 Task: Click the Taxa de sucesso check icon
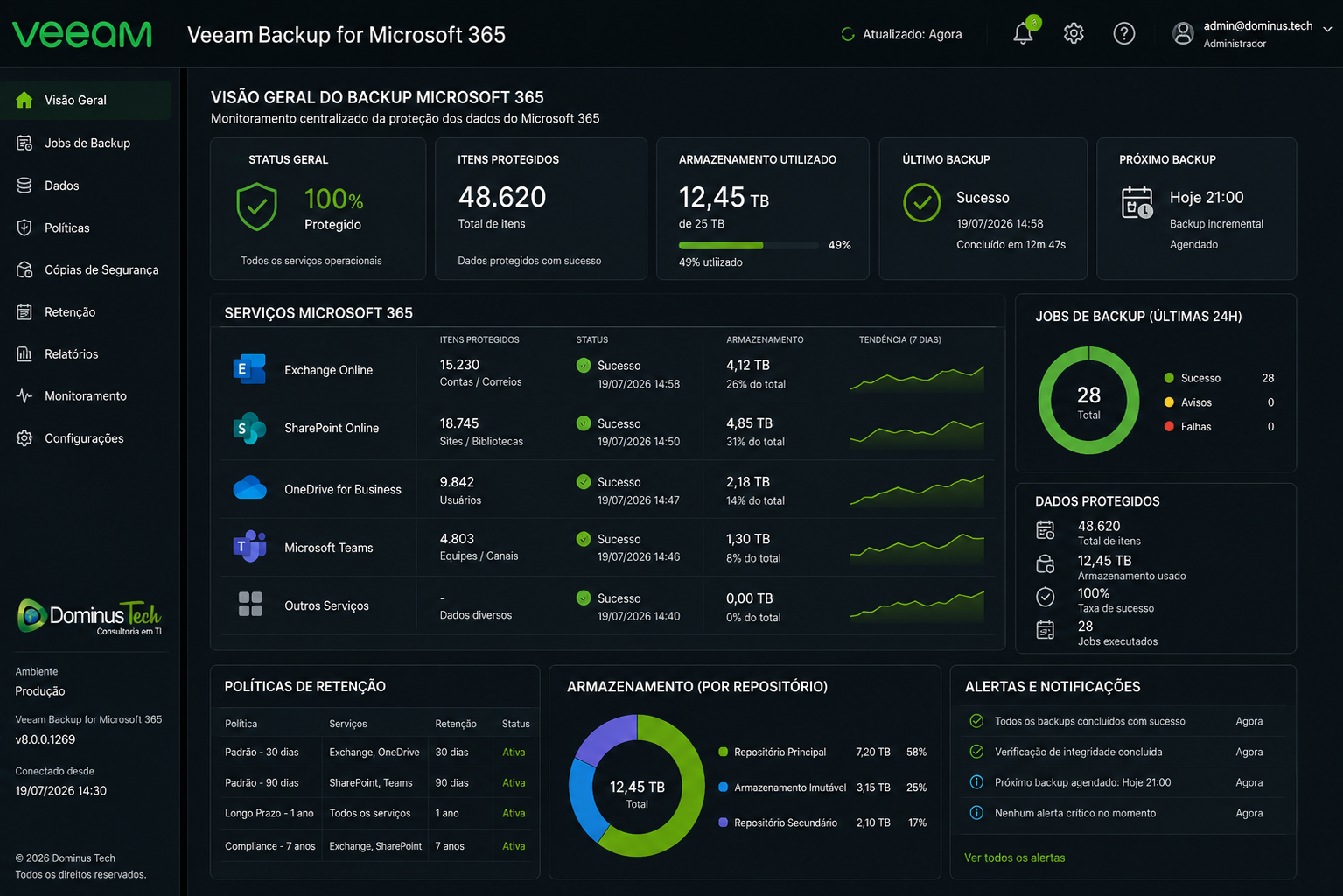coord(1046,597)
